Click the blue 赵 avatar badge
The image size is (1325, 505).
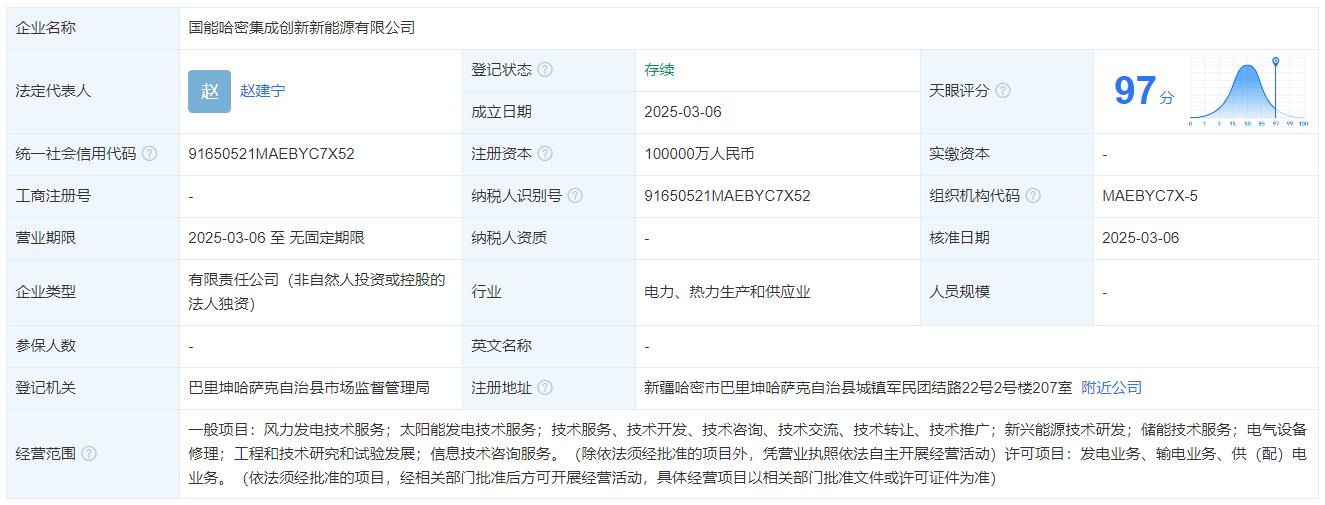pyautogui.click(x=209, y=91)
